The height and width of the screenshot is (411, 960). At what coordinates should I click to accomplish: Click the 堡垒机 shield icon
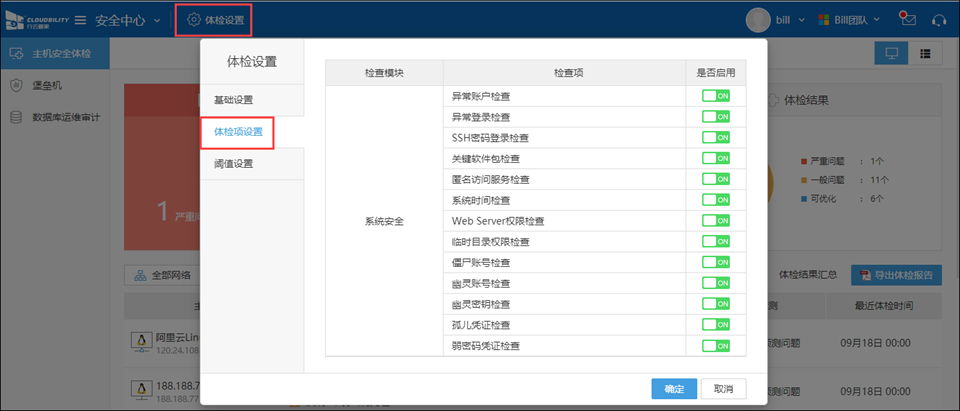click(17, 86)
